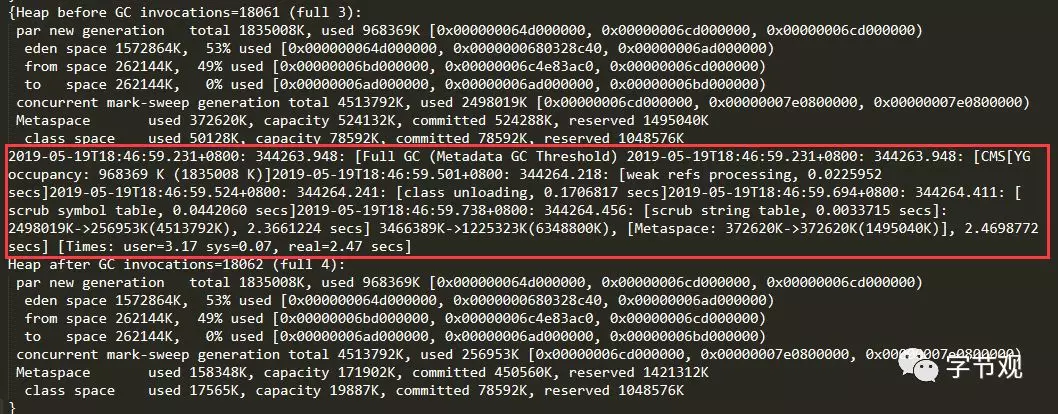Click CMS generation line with 'used 2498019K'
Screen dimensions: 1058x414
(x=522, y=102)
